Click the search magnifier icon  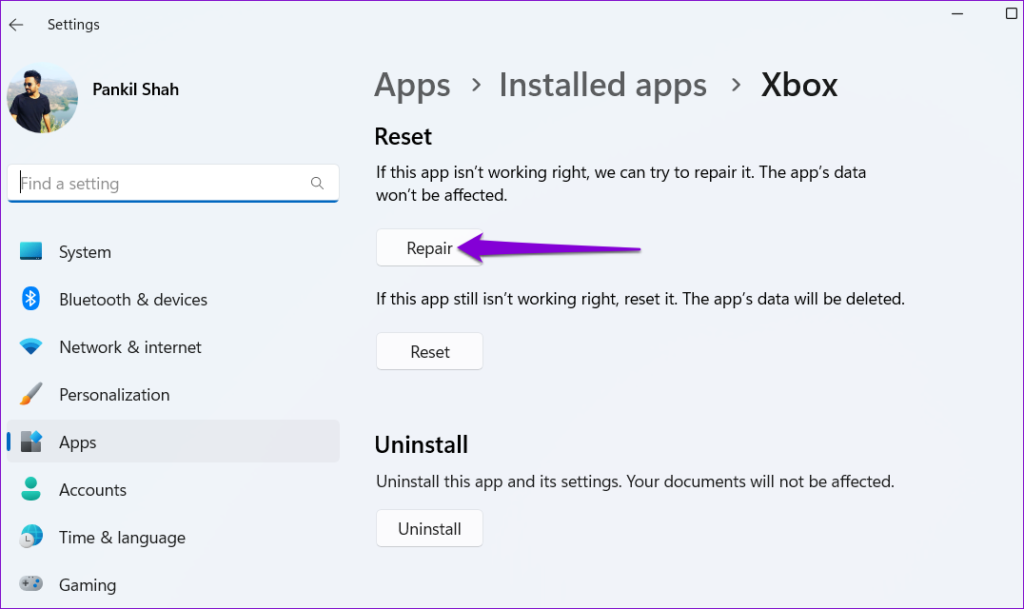[x=317, y=184]
